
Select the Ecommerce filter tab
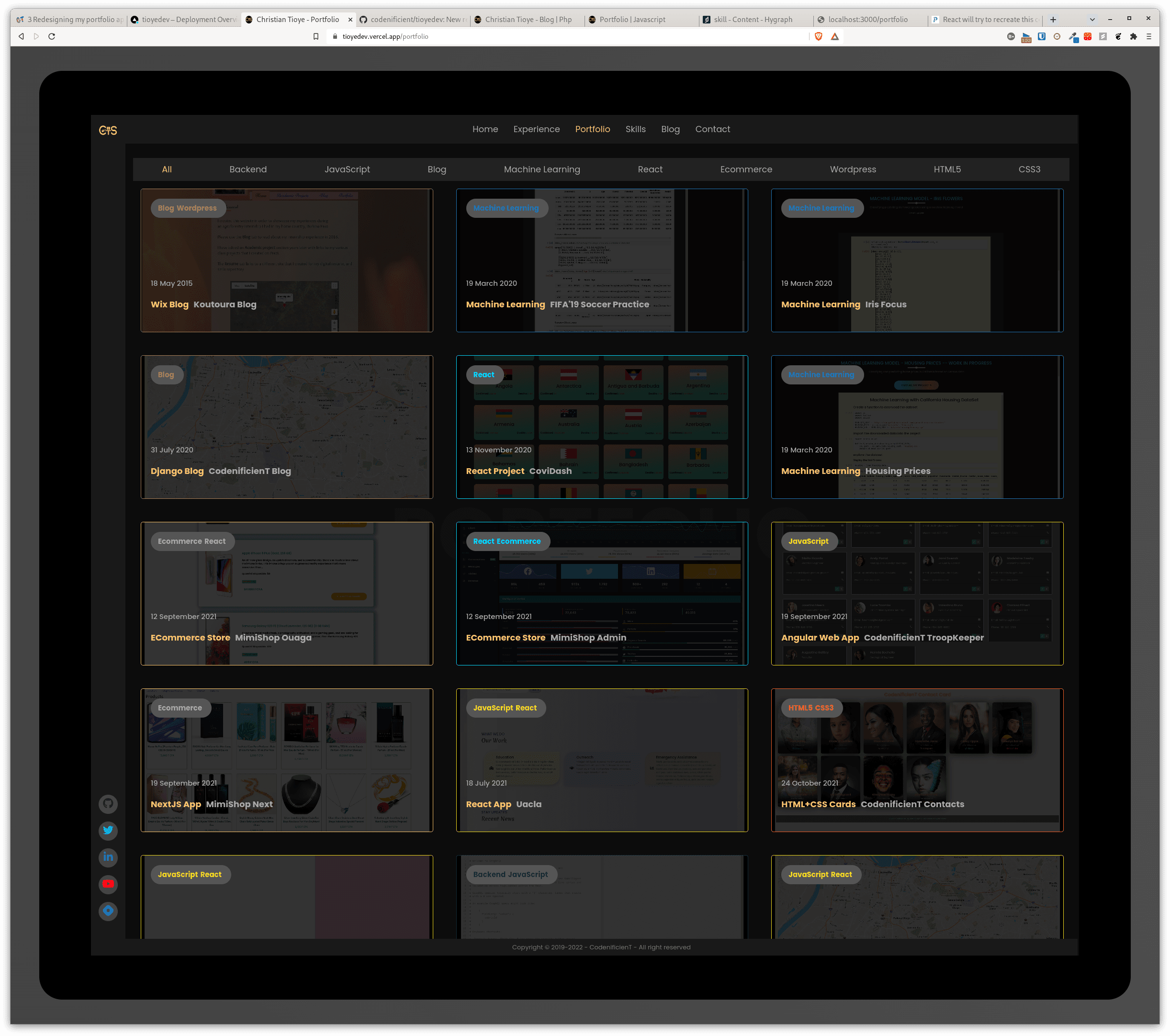pos(745,169)
